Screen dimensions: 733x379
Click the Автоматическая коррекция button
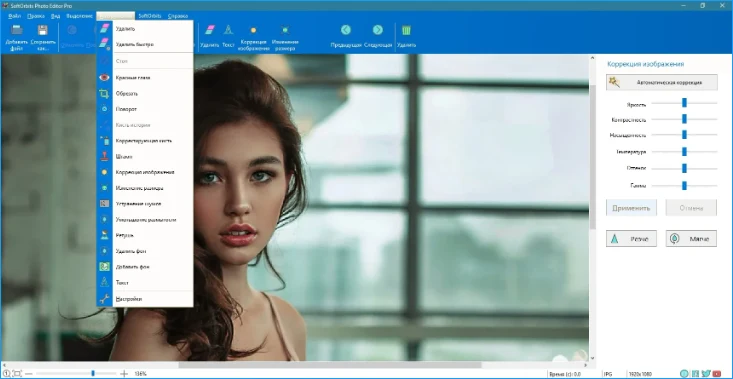coord(661,82)
